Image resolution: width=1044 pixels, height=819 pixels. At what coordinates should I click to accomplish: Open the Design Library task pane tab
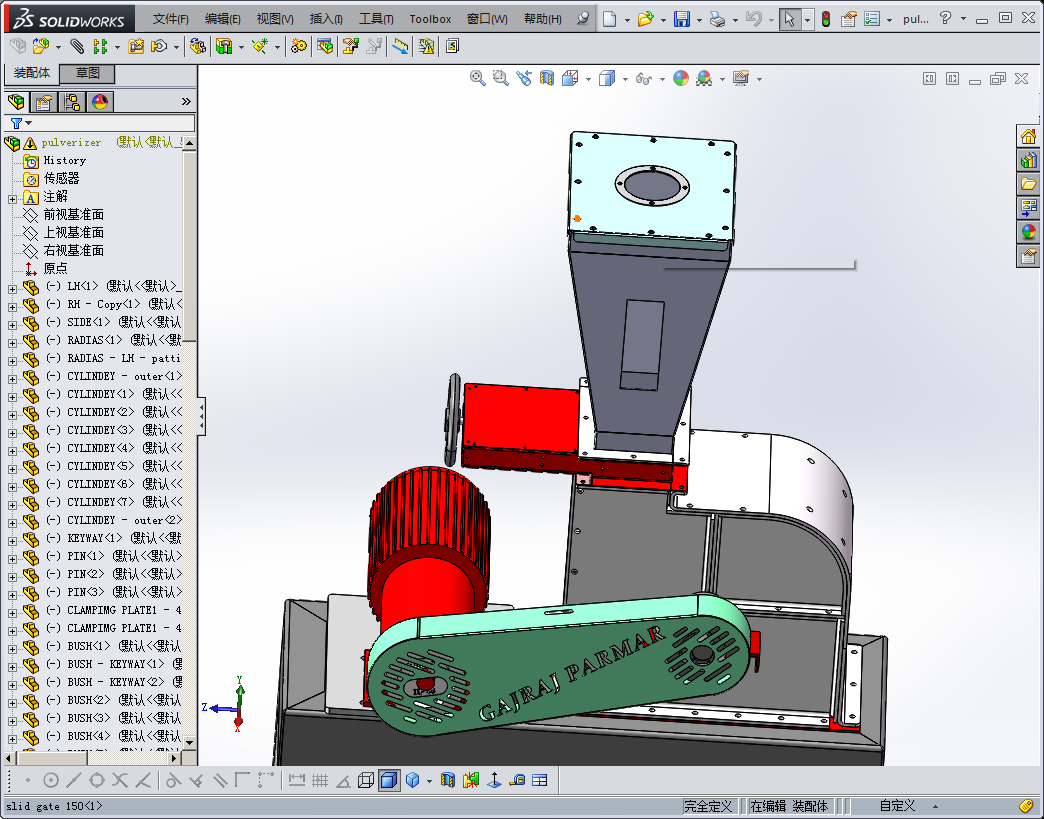(x=1029, y=160)
